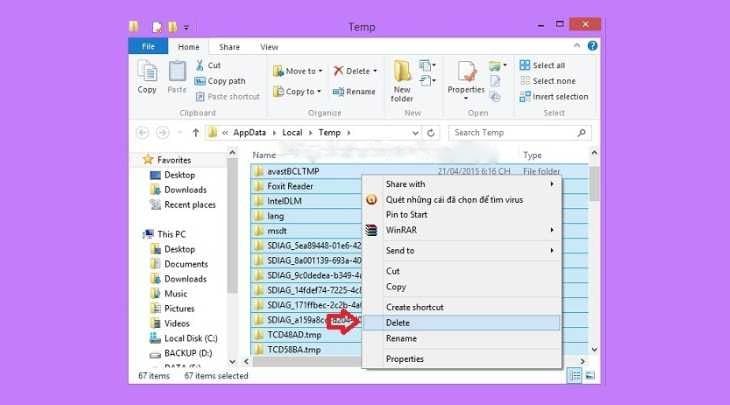
Task: Click Paste shortcut in the ribbon
Action: tap(227, 96)
